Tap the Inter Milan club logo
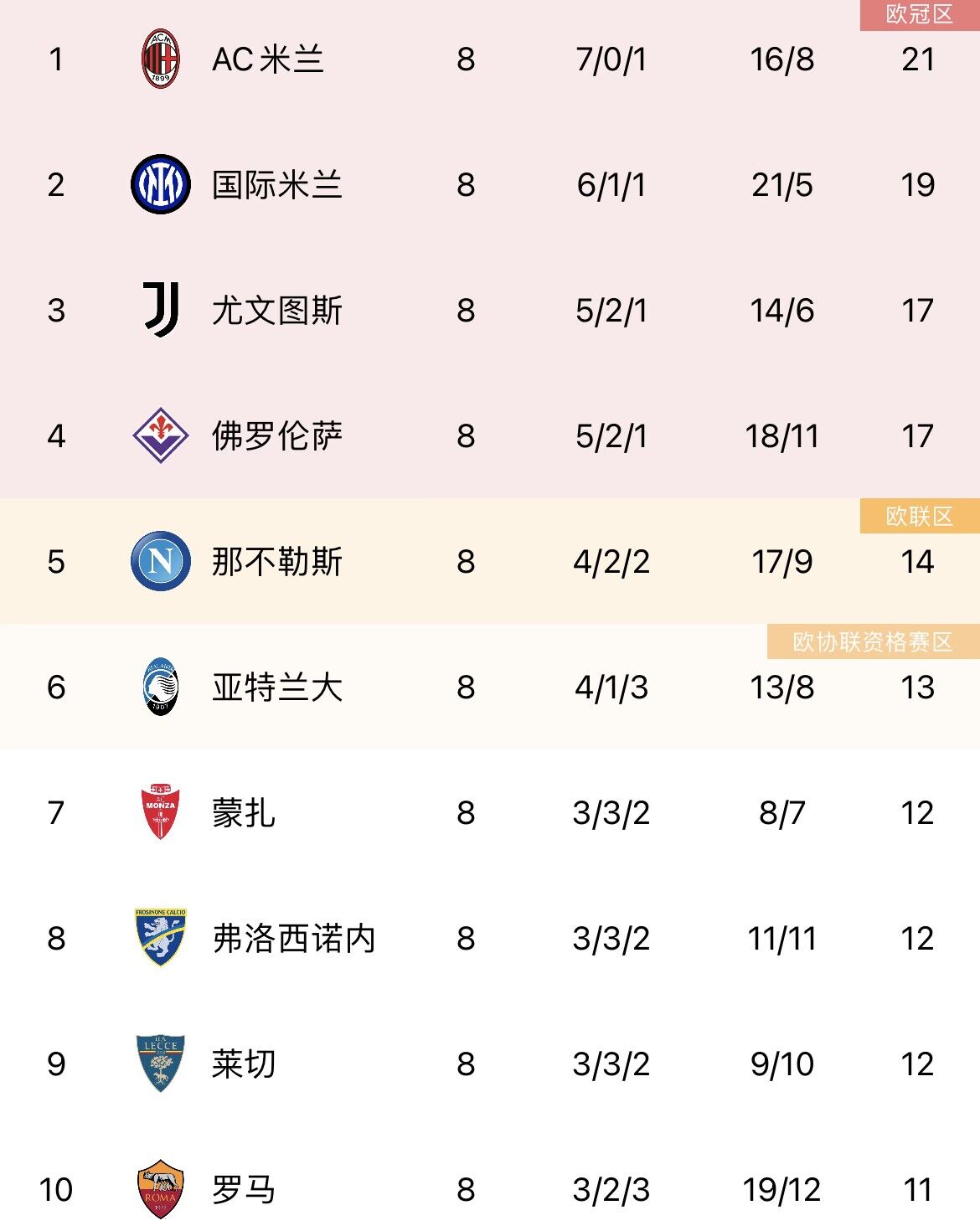This screenshot has height=1231, width=980. tap(160, 184)
